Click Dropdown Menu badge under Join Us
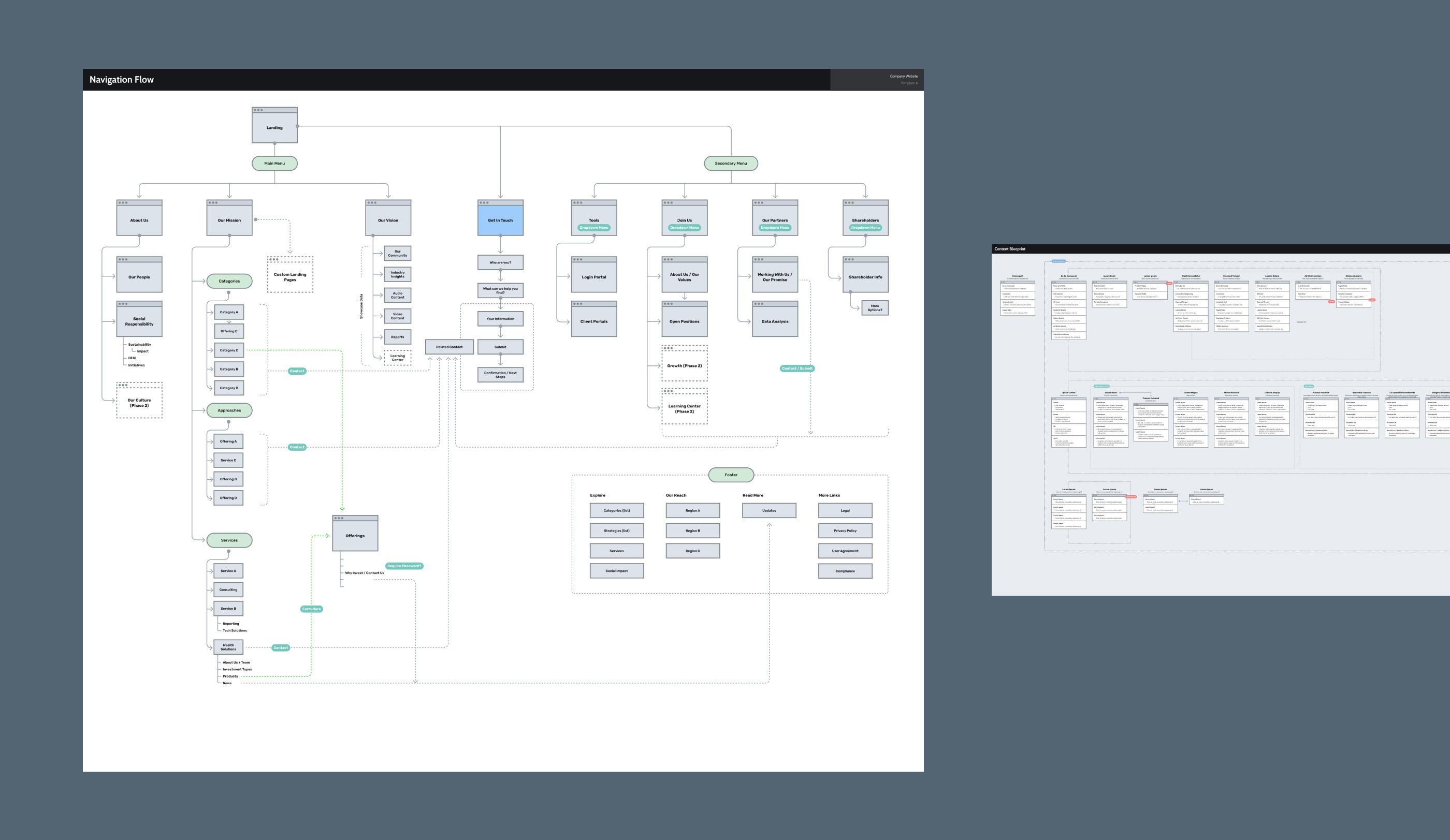 point(684,228)
